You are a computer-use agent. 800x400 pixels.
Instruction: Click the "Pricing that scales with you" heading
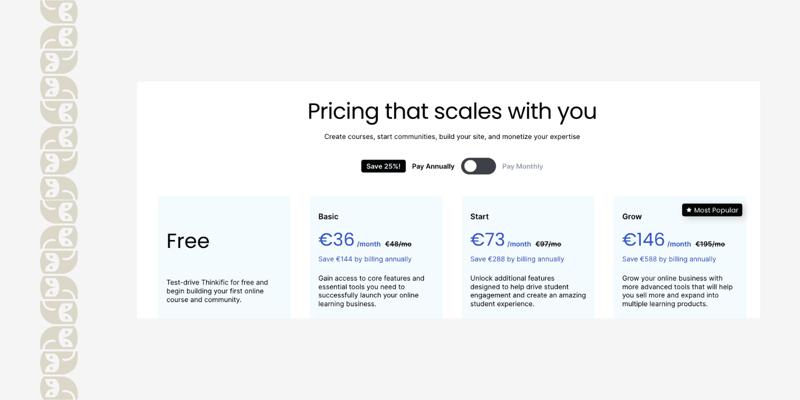point(452,111)
